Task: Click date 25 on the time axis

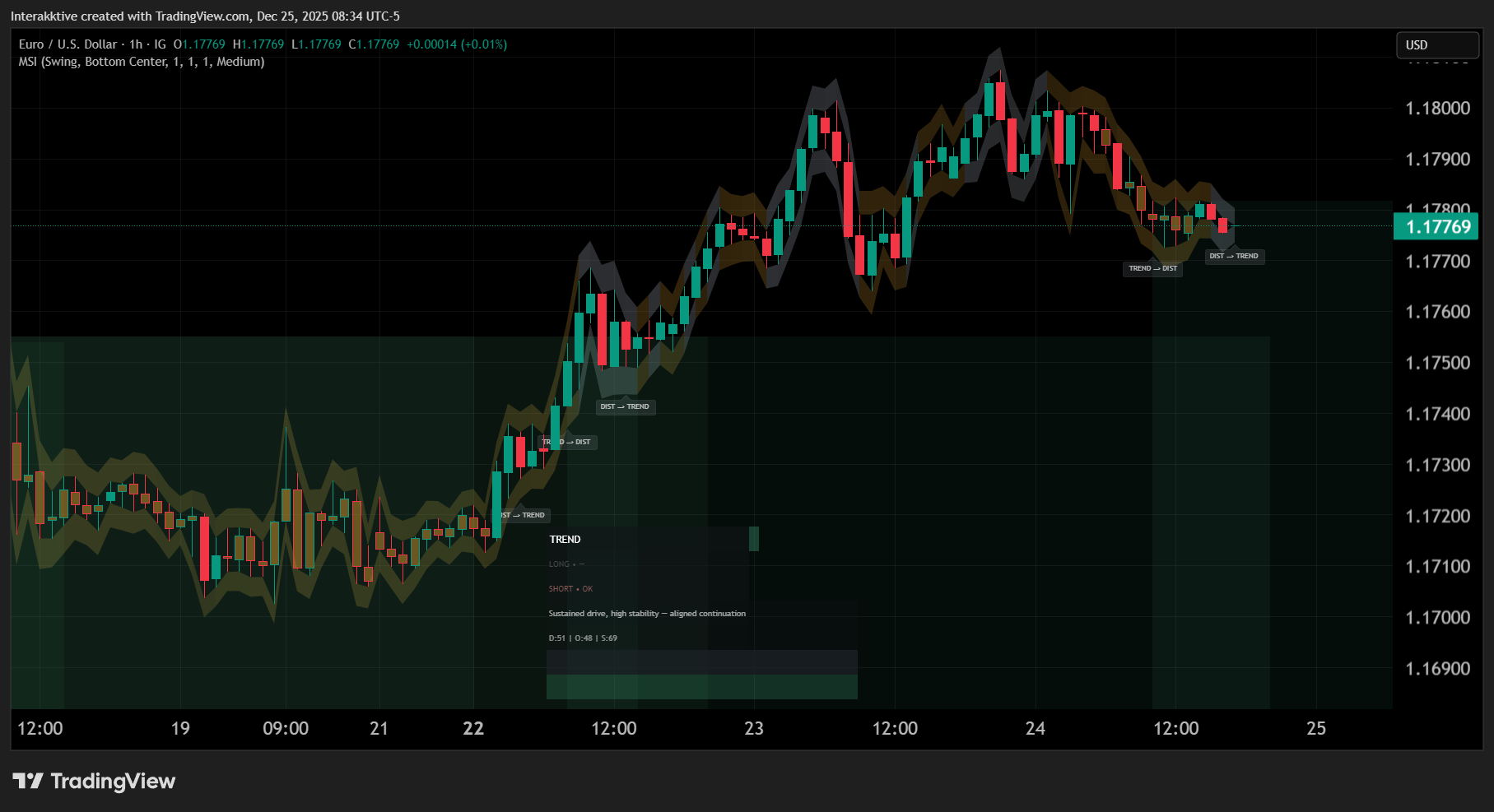Action: 1316,728
